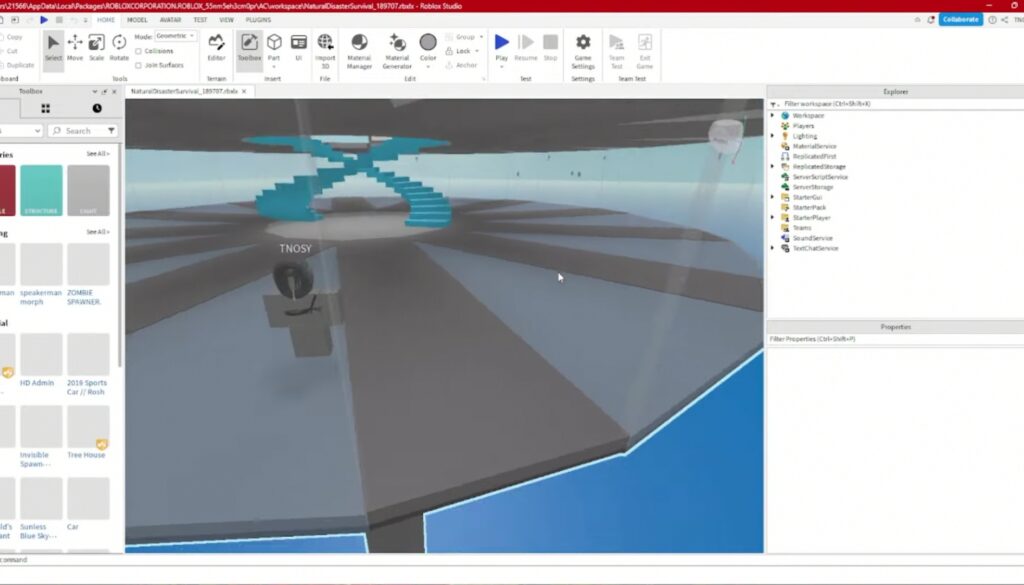1024x585 pixels.
Task: Toggle Lock in the Edit section
Action: 458,51
